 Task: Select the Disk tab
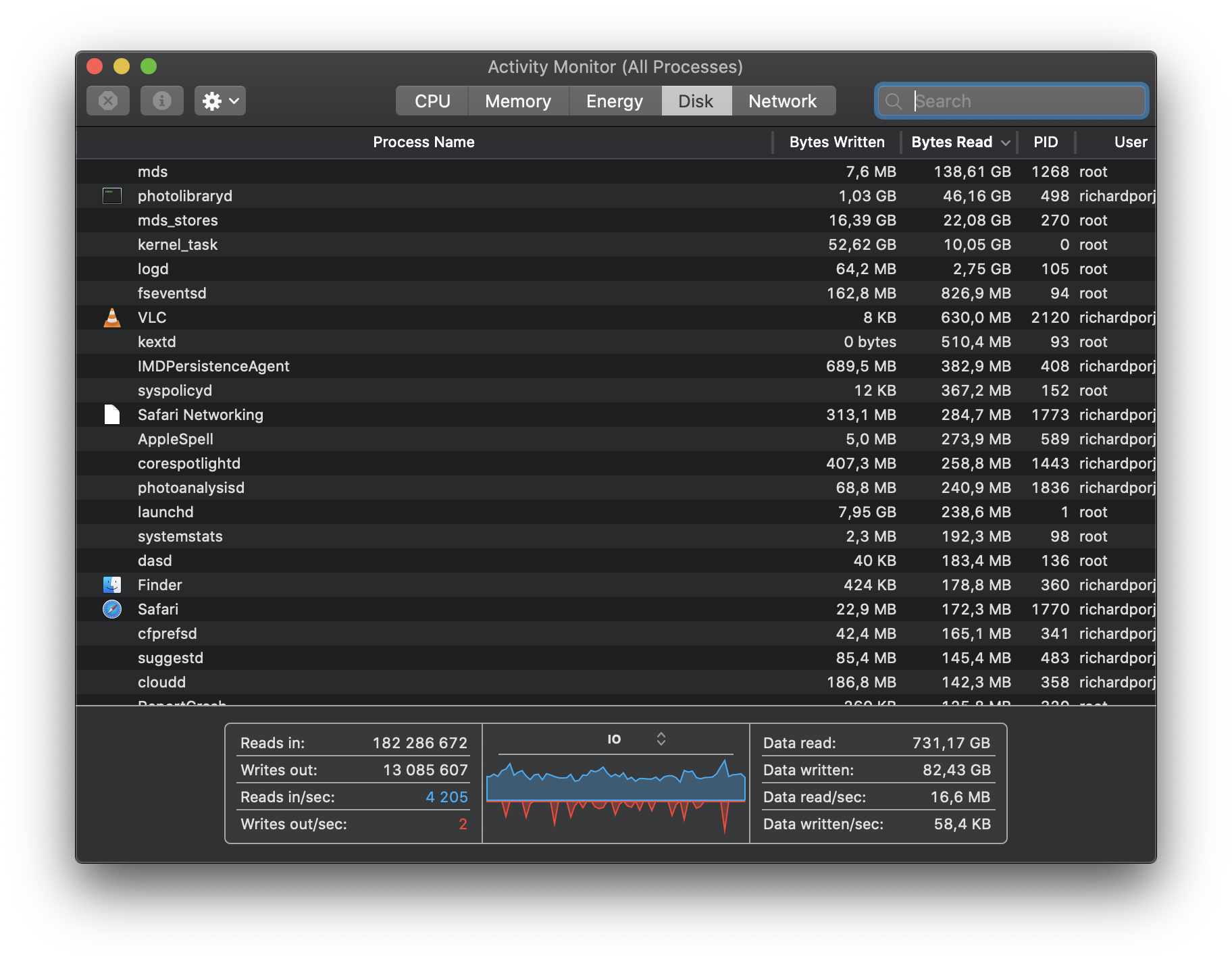[696, 101]
